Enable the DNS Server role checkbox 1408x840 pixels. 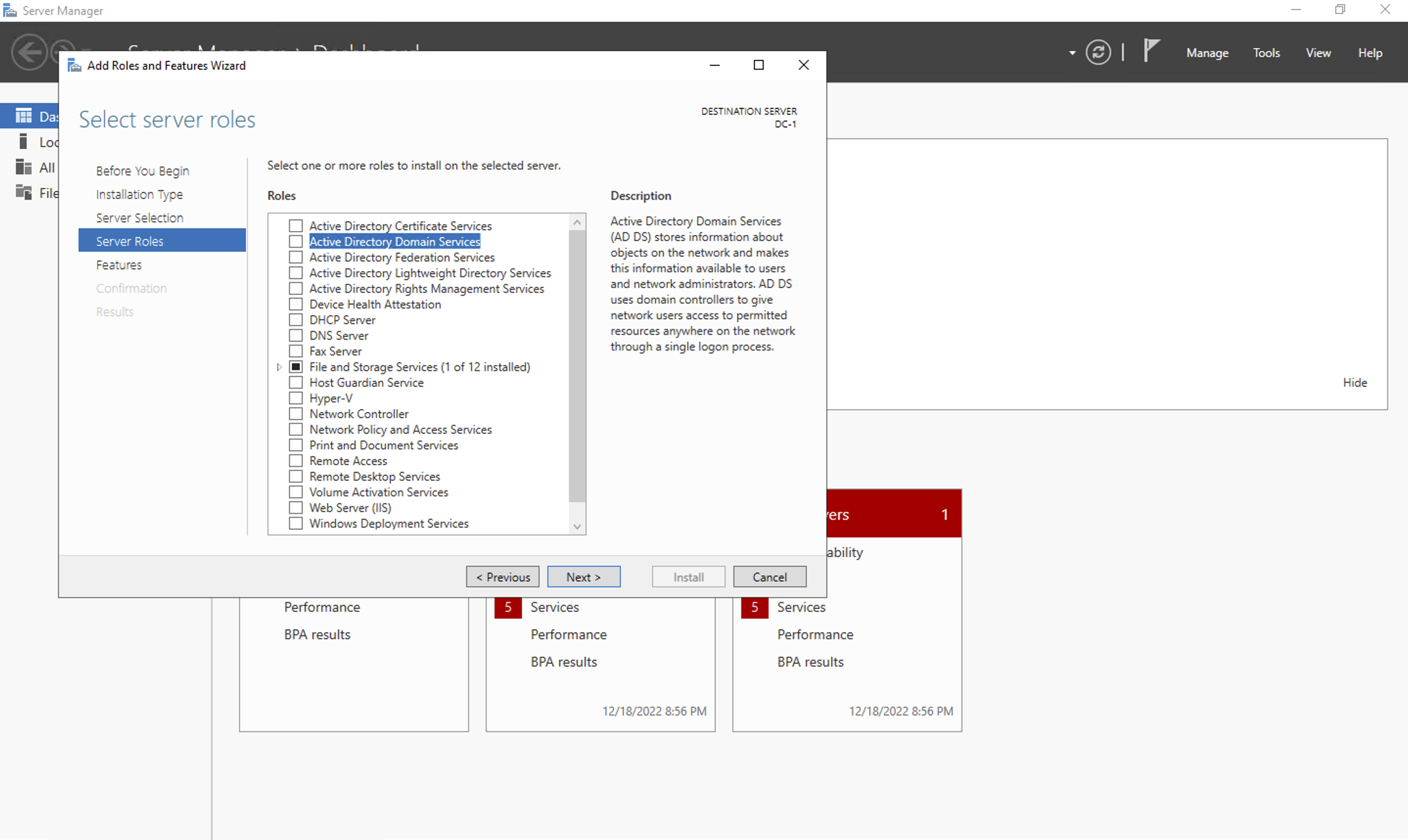pos(295,336)
